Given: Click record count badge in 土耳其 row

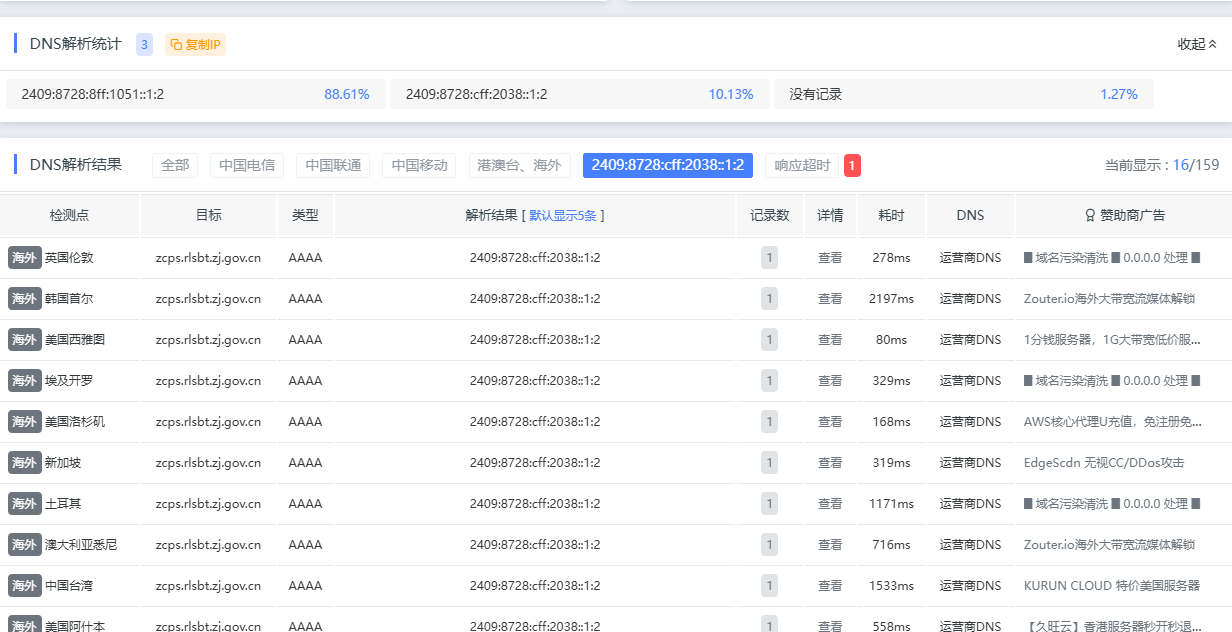Looking at the screenshot, I should pos(769,504).
